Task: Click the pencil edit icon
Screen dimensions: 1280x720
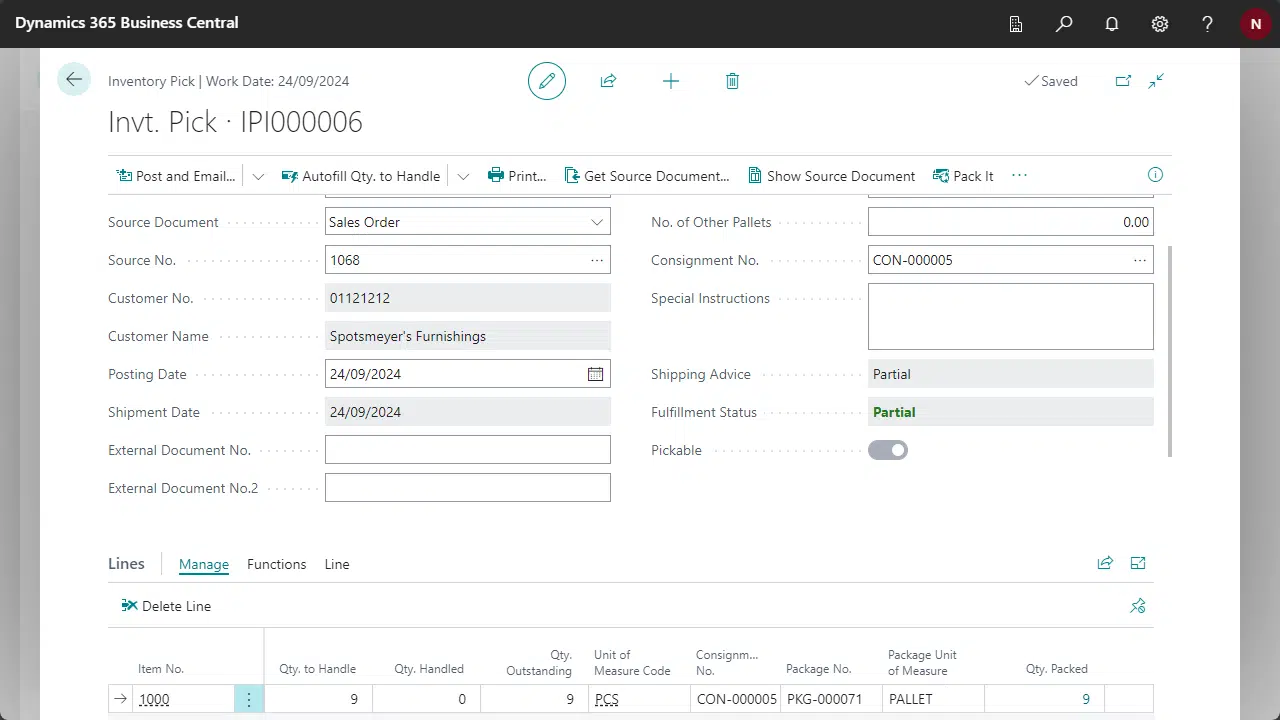Action: click(x=547, y=81)
